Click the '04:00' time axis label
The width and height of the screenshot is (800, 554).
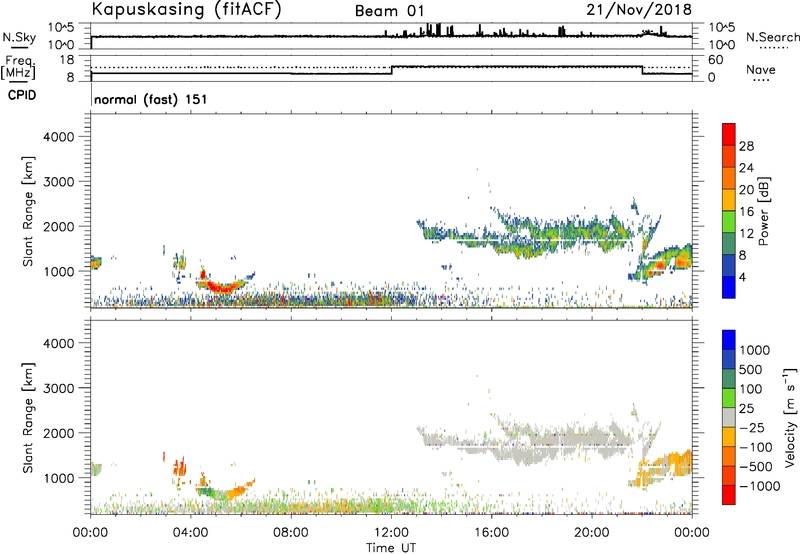tap(191, 533)
